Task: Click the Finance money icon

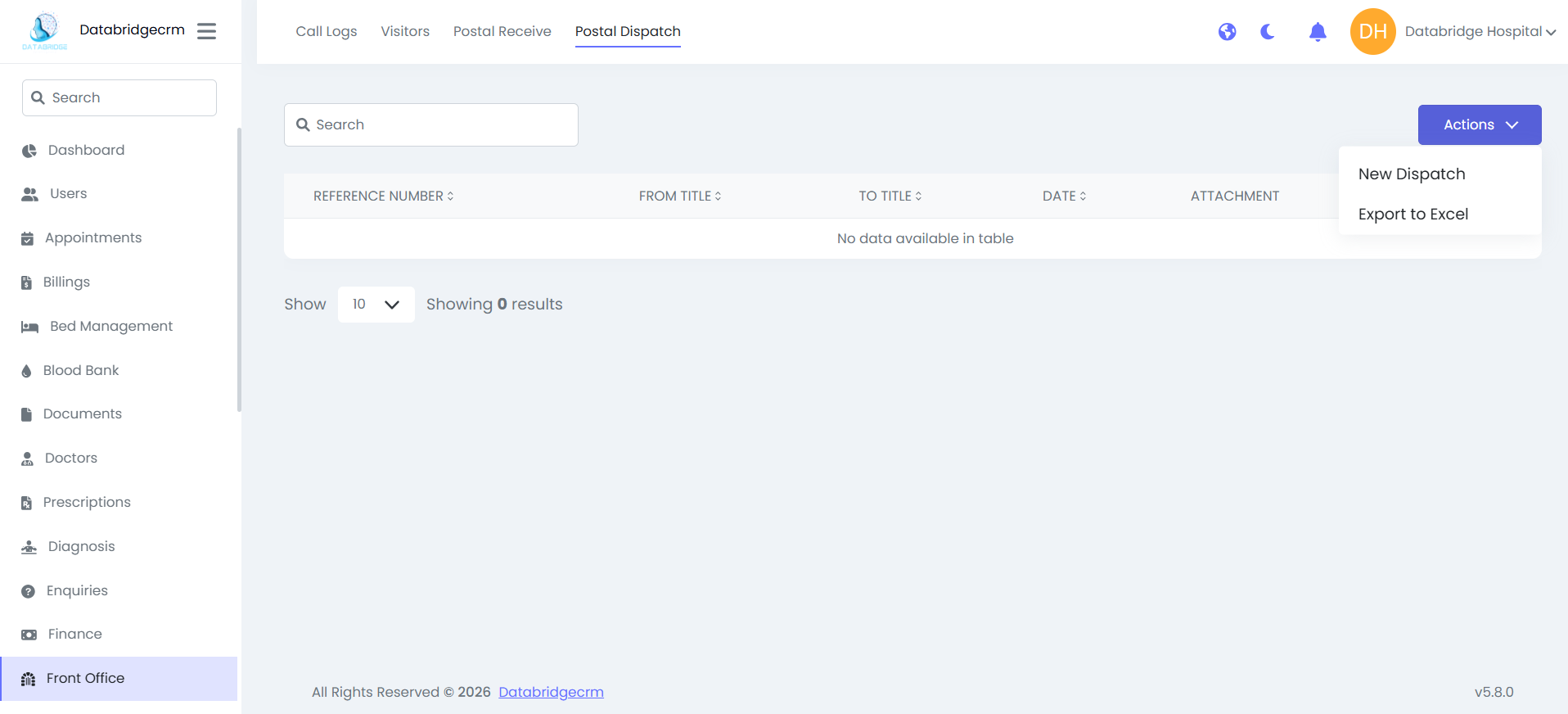Action: pos(29,635)
